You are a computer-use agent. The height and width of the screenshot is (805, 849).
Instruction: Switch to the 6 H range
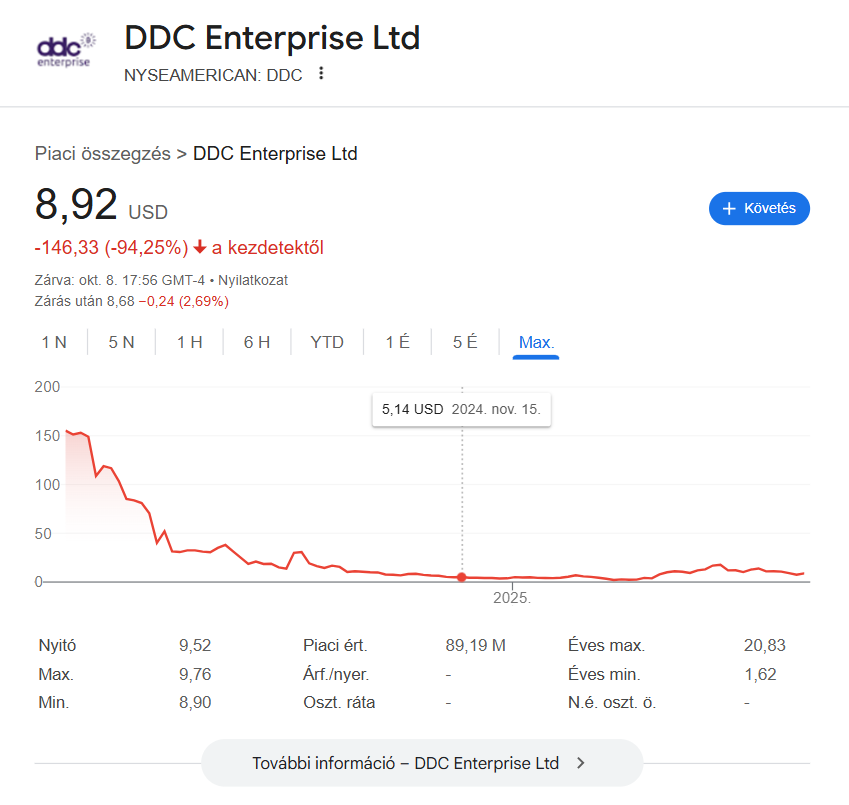click(x=257, y=342)
